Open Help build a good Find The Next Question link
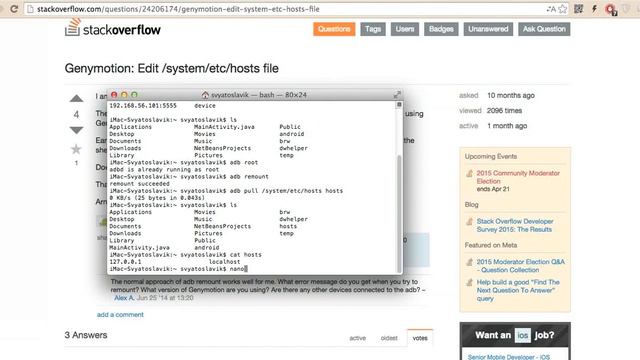Screen dimensions: 640x360 point(518,290)
